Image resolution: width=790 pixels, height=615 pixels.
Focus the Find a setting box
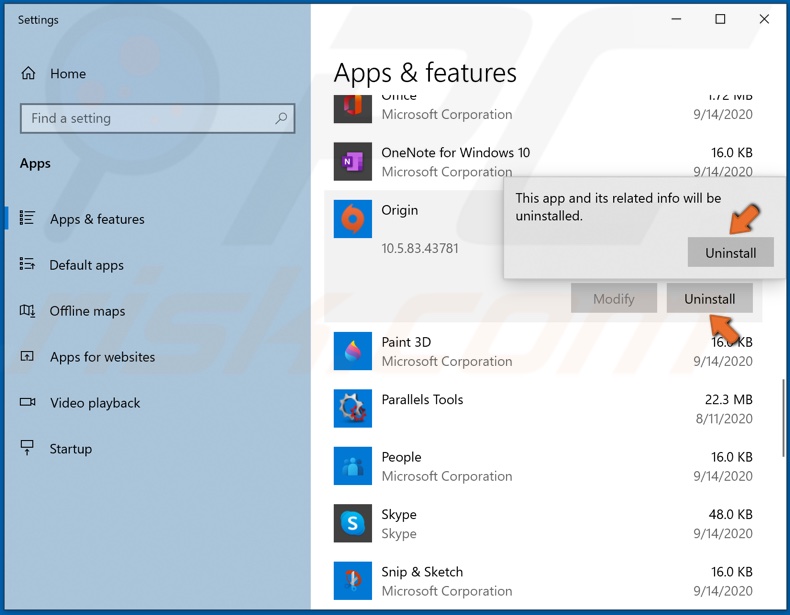coord(158,118)
